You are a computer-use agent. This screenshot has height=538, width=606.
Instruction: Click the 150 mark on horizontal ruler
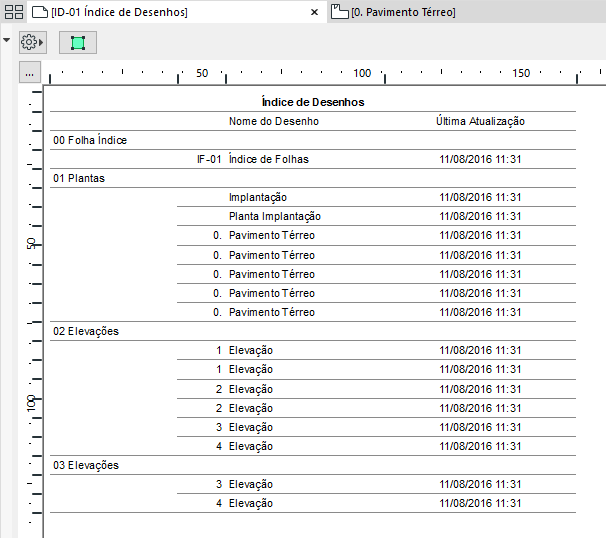(521, 73)
